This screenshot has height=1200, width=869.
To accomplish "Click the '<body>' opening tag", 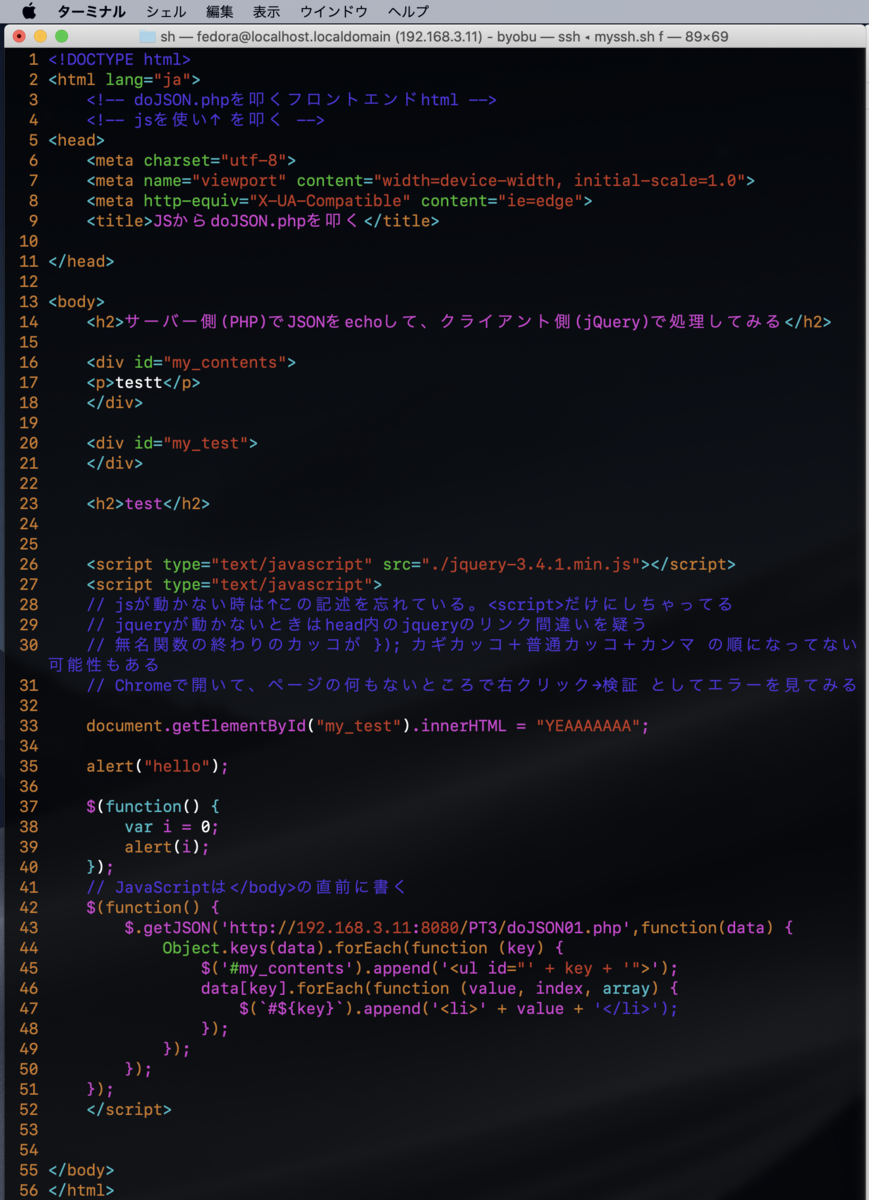I will click(76, 302).
